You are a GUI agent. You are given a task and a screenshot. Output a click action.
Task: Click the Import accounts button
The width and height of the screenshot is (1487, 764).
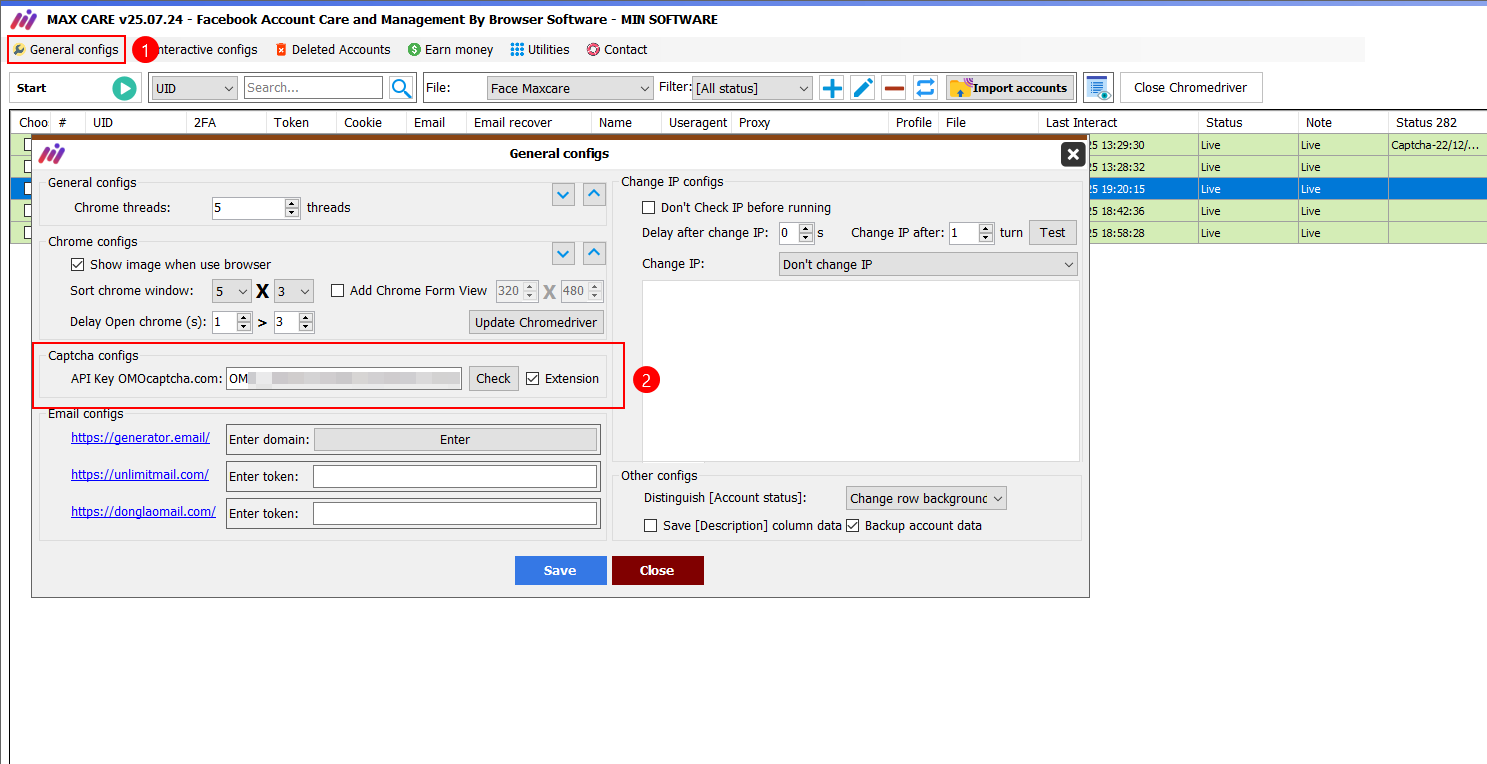pyautogui.click(x=1011, y=88)
